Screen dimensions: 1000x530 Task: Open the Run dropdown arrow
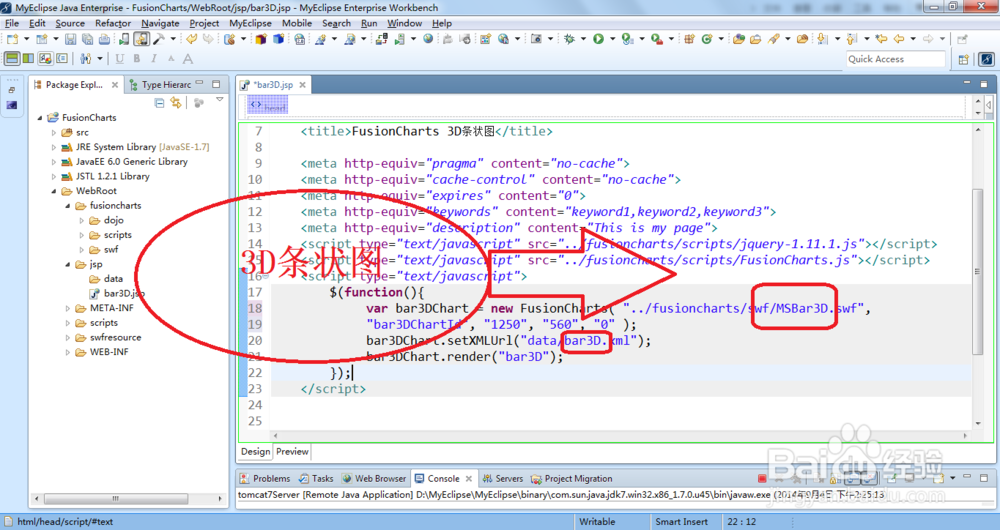[612, 39]
